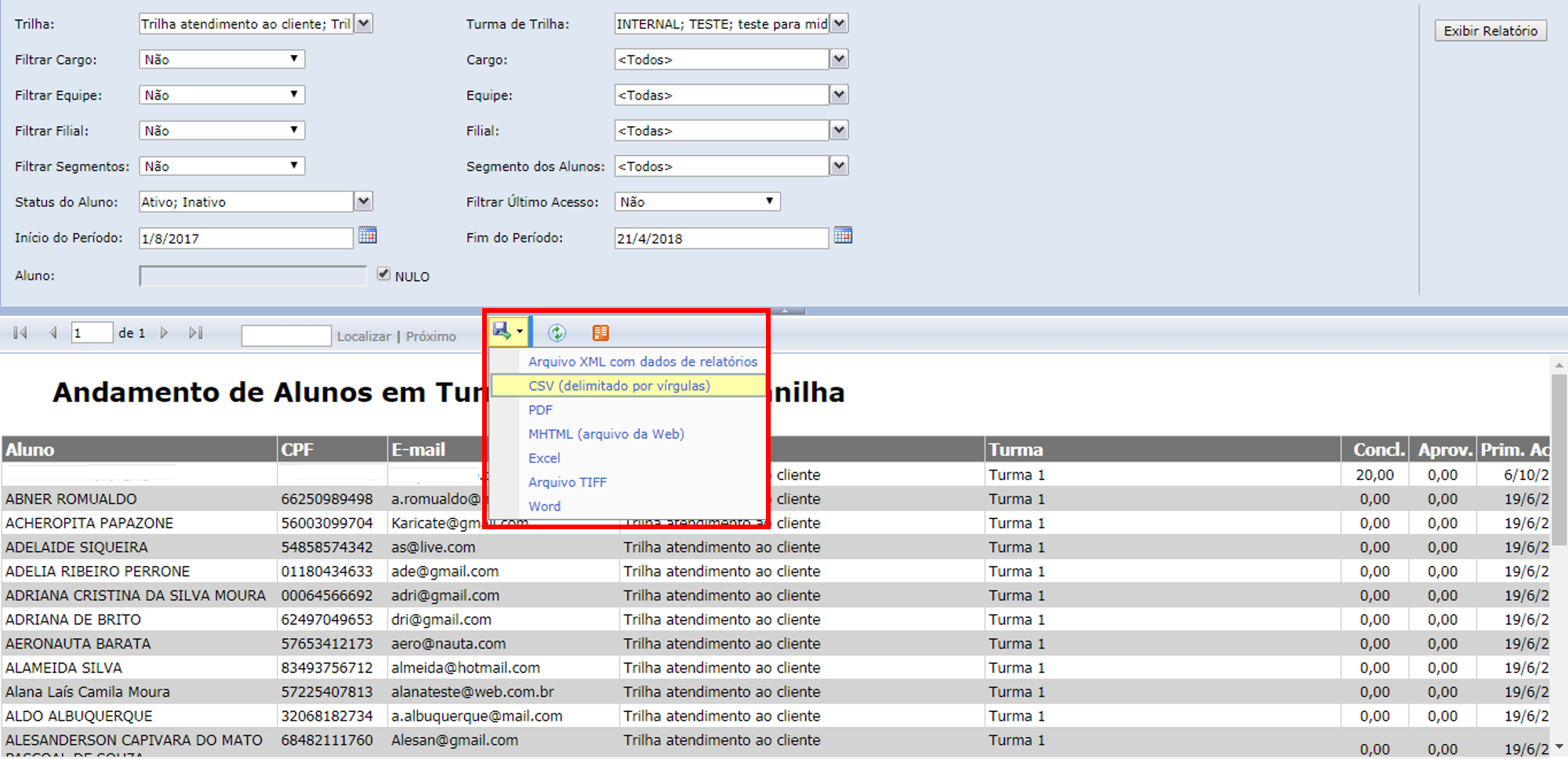The width and height of the screenshot is (1568, 759).
Task: Click the refresh report icon
Action: pos(557,333)
